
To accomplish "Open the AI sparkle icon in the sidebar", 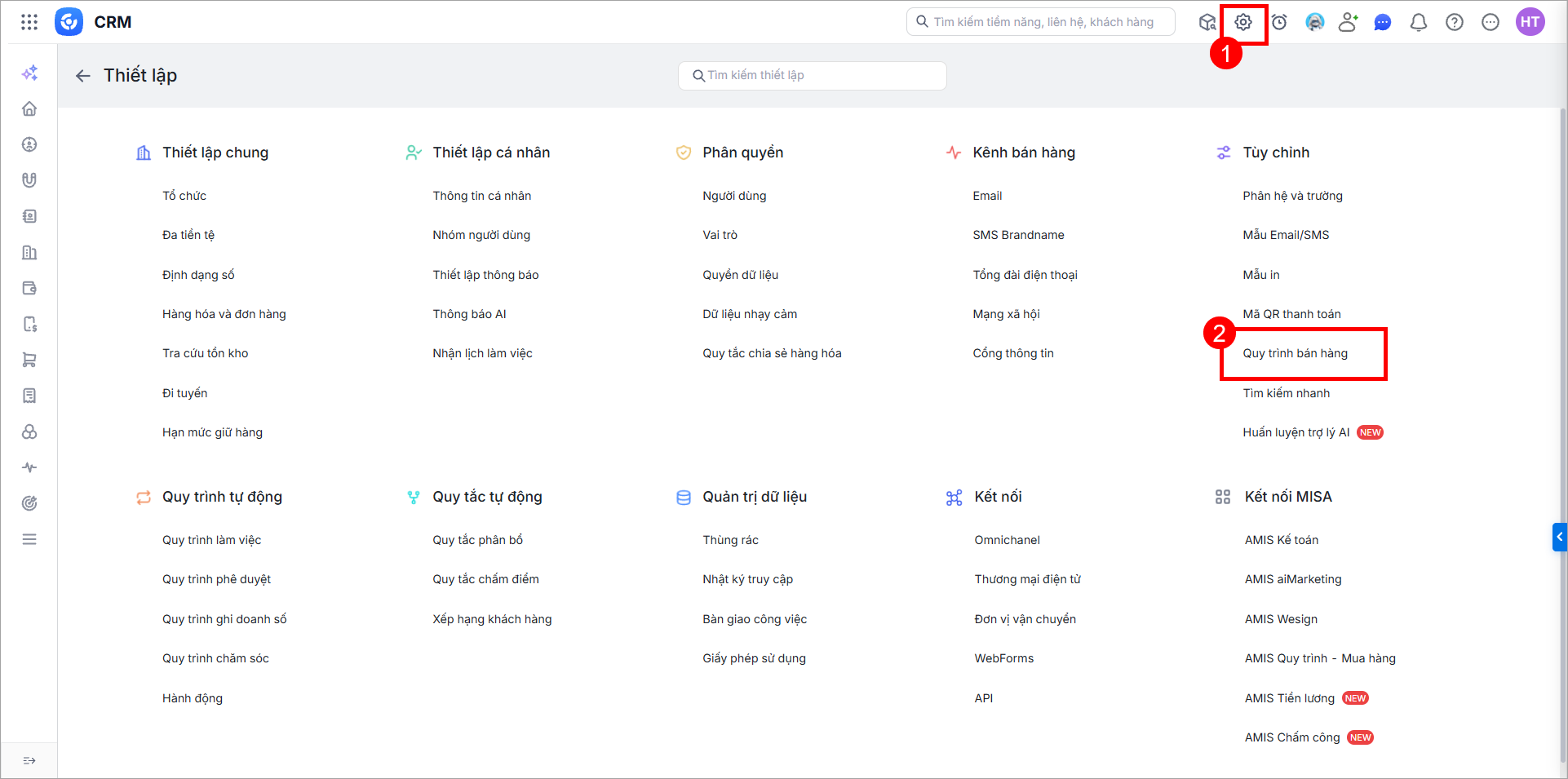I will [29, 73].
